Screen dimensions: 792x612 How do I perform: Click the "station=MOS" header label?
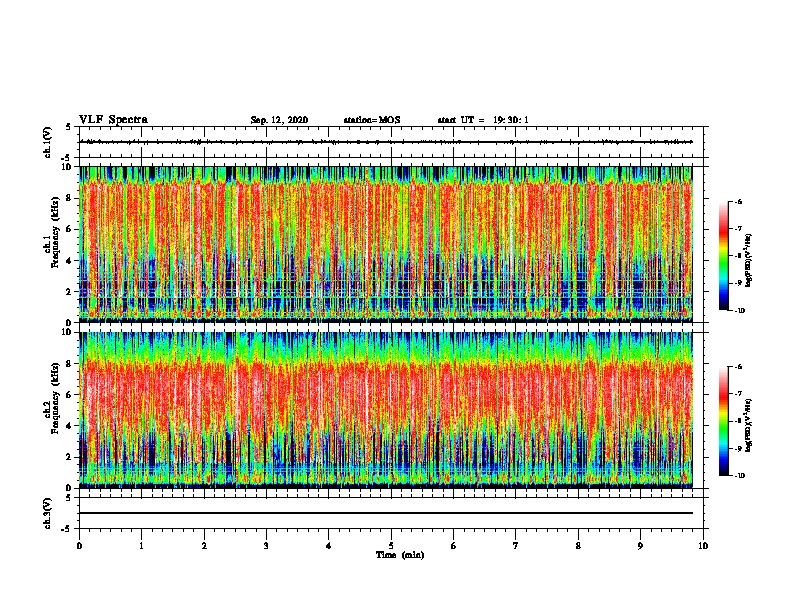point(372,120)
